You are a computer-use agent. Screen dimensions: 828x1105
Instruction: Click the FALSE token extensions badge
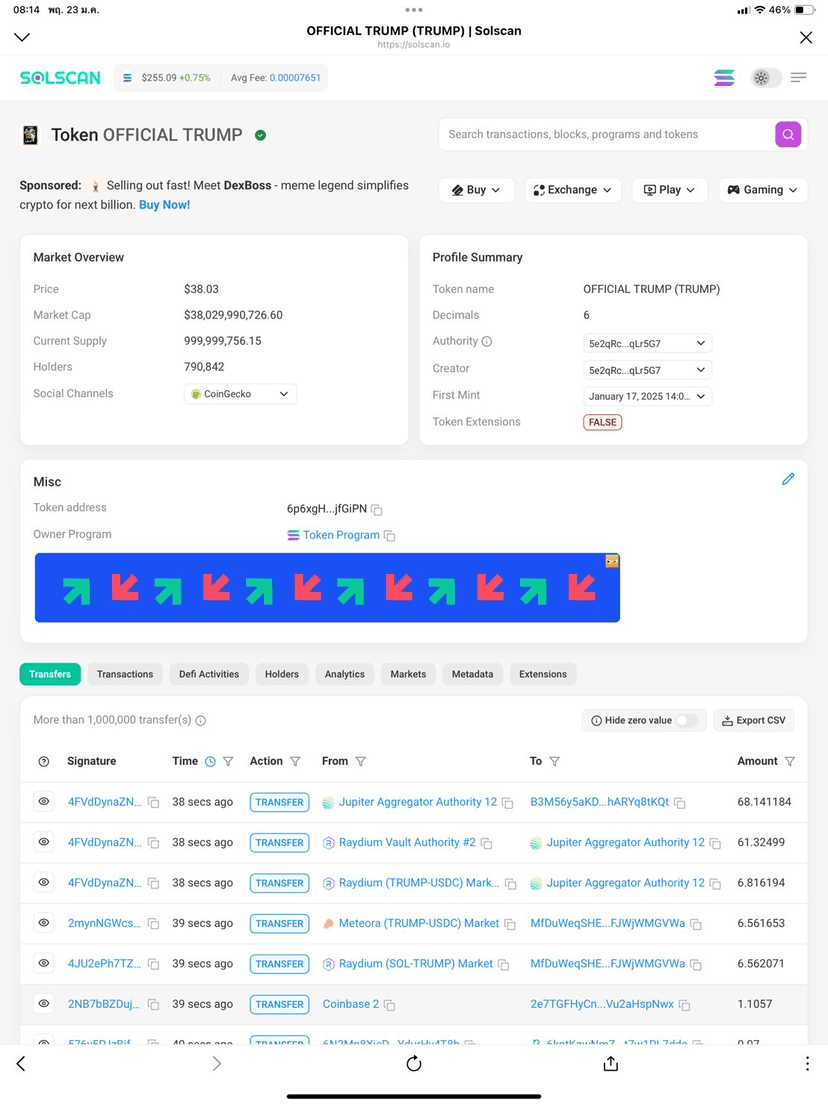[603, 422]
